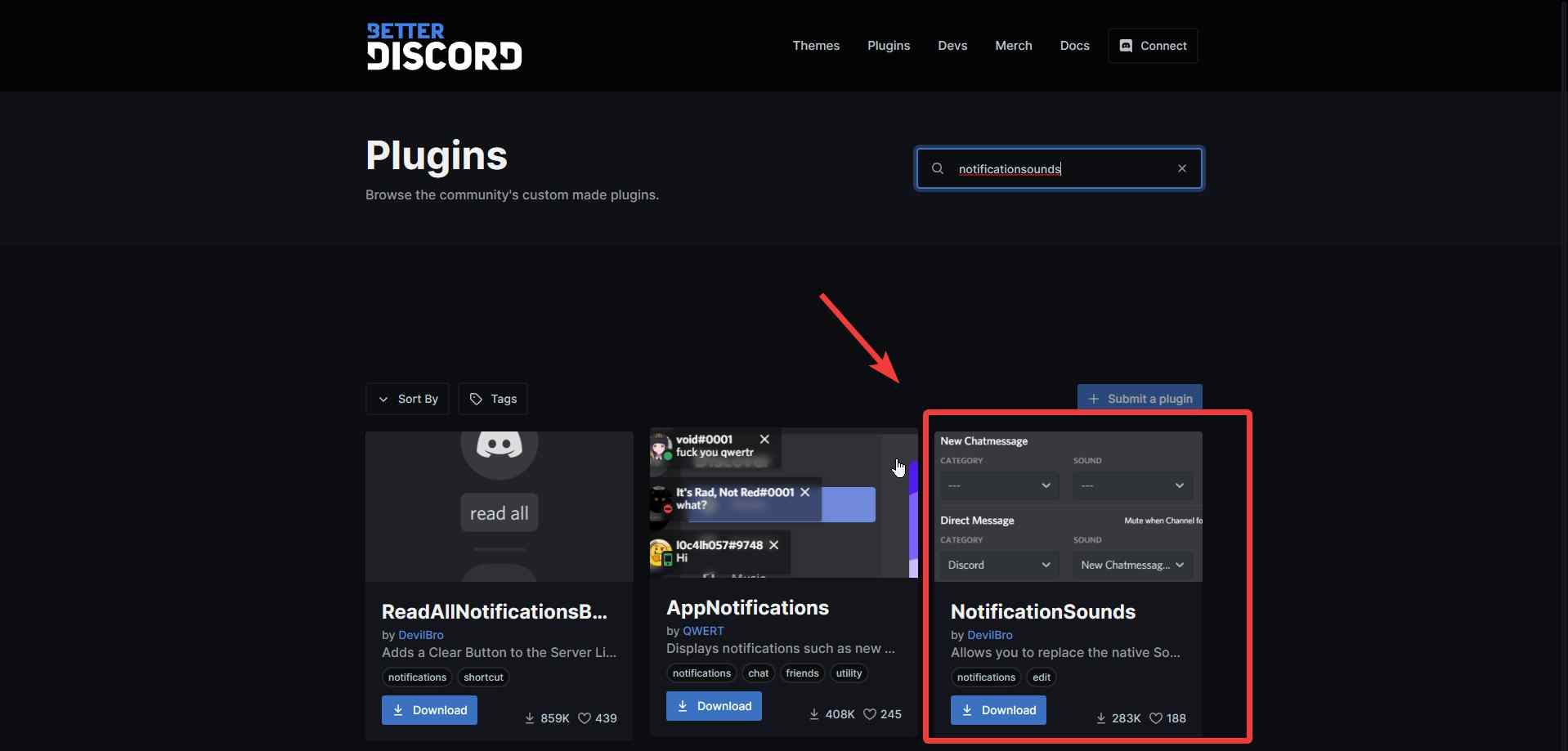Select notifications tag on ReadAllNotificationsB... card
Screen dimensions: 1568x751
pyautogui.click(x=417, y=677)
